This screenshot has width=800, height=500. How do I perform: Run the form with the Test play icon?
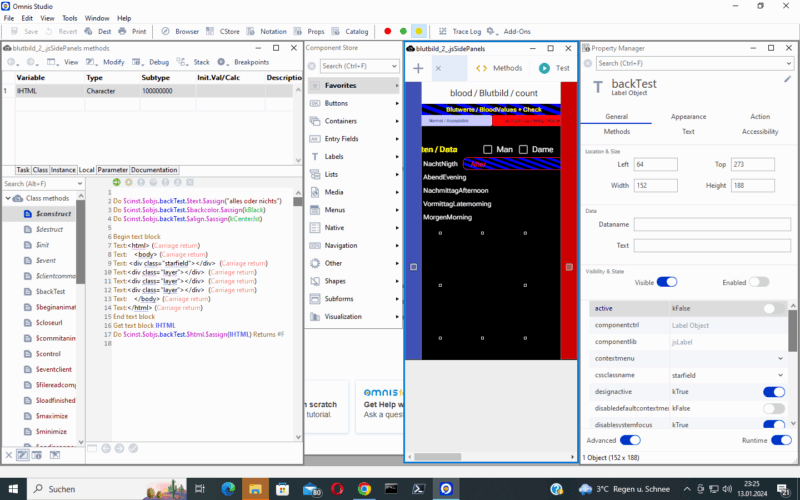tap(544, 68)
